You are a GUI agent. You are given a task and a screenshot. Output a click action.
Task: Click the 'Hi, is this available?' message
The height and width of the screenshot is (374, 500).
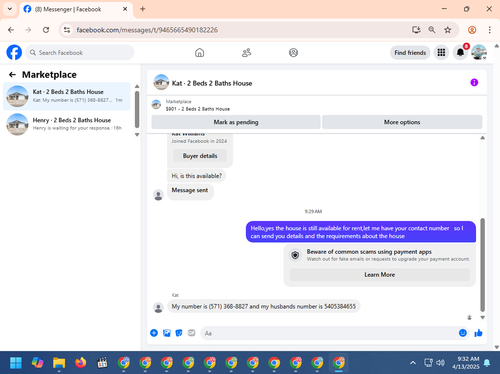click(197, 176)
